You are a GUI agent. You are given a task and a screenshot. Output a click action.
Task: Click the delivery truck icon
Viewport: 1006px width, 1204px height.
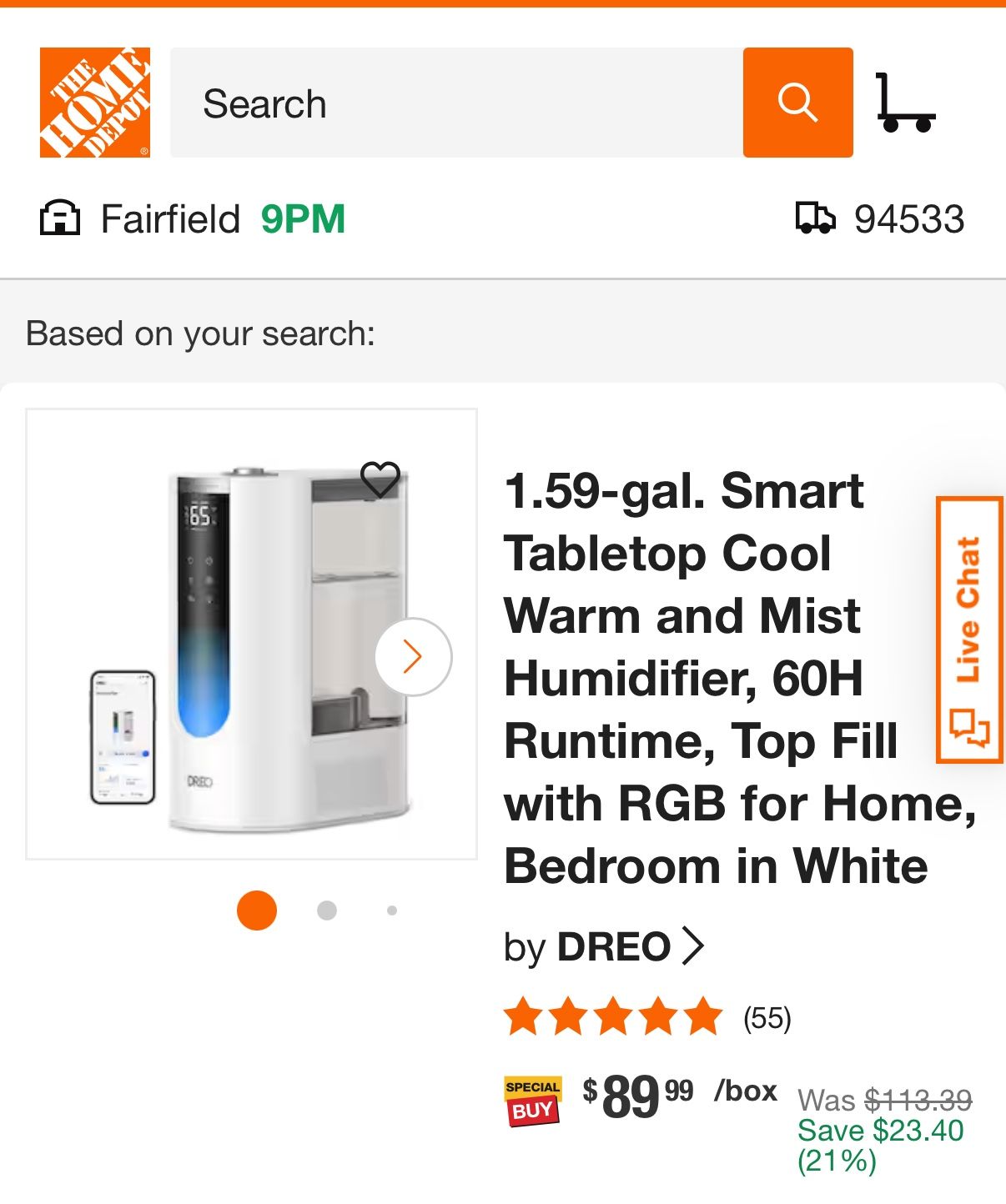pyautogui.click(x=814, y=218)
